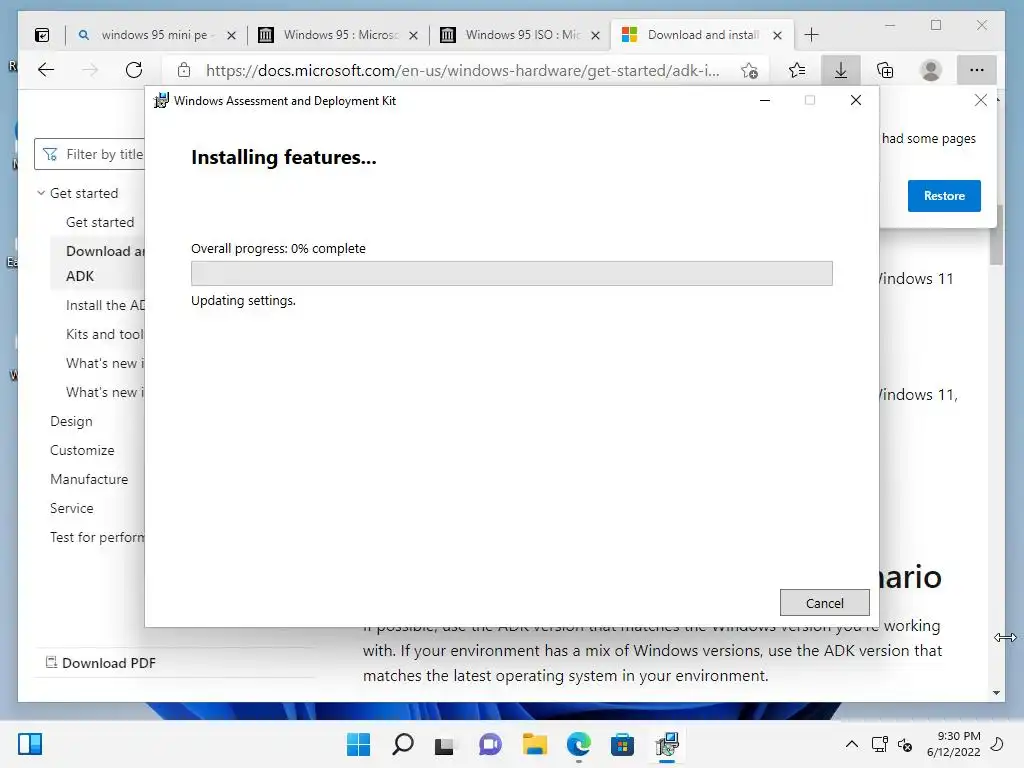Minimize the Deployment Kit installer window
The height and width of the screenshot is (768, 1024).
click(x=765, y=101)
